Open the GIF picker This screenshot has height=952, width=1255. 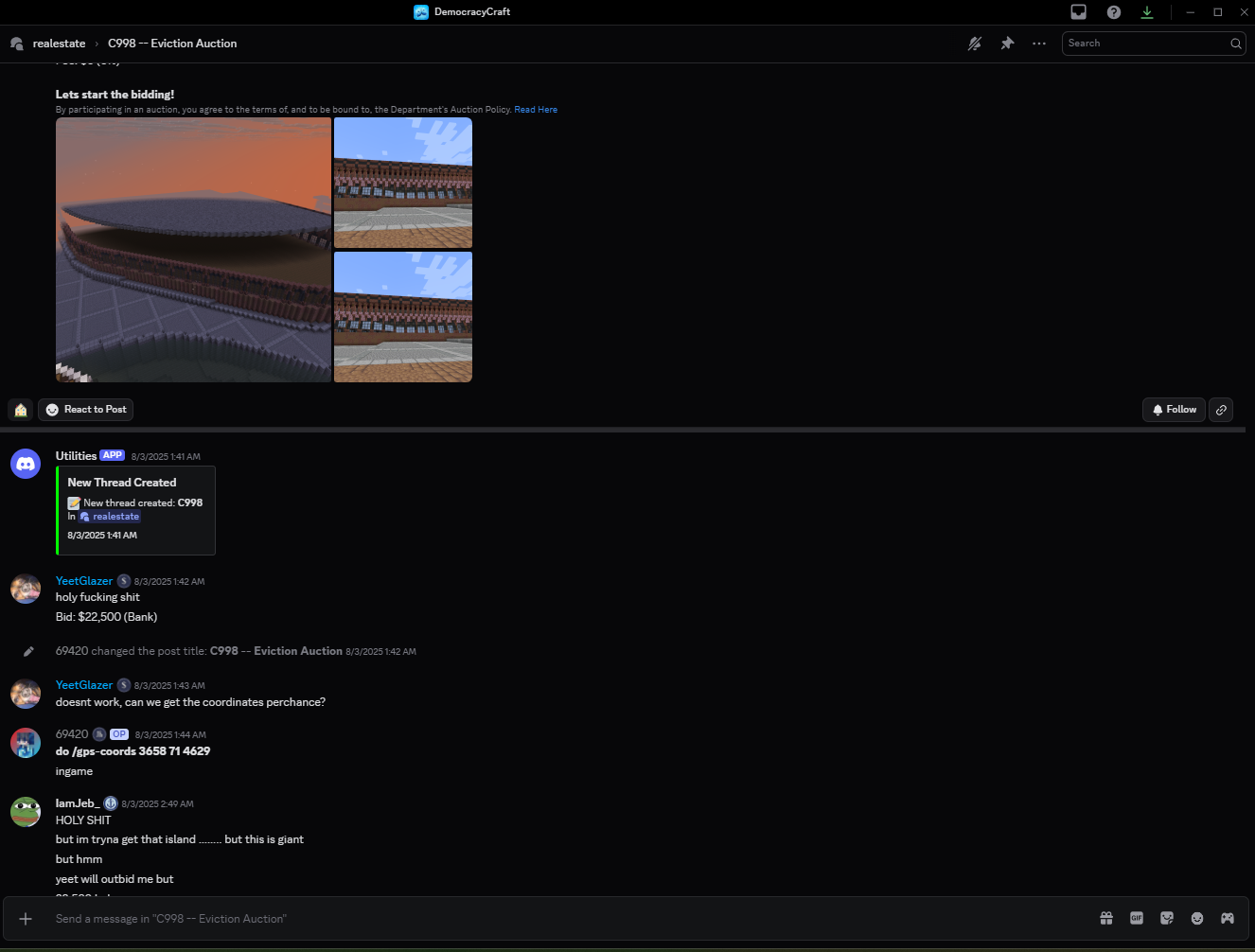1137,919
